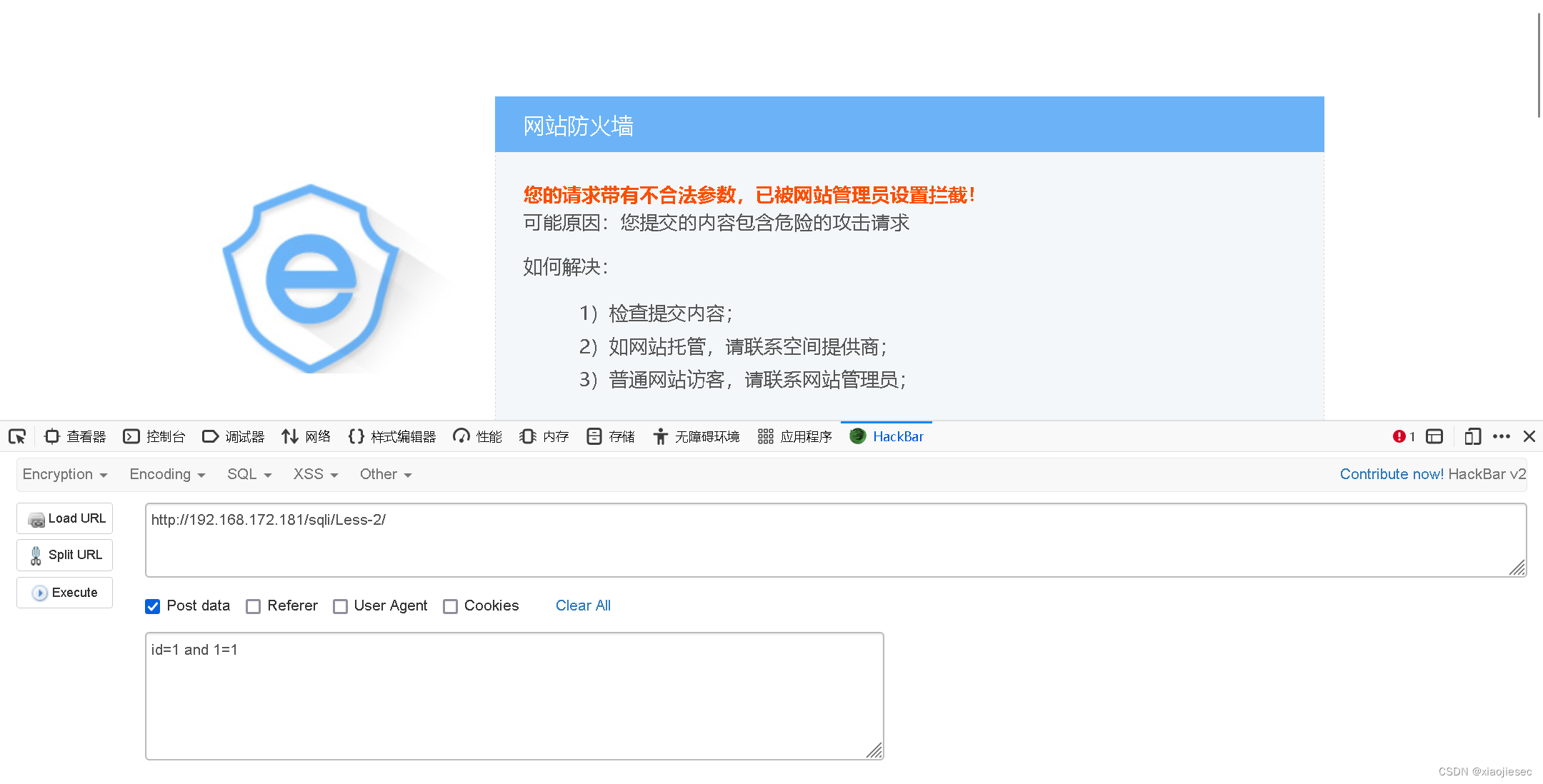The image size is (1543, 784).
Task: Open the Inspector (查看器) panel
Action: click(75, 436)
